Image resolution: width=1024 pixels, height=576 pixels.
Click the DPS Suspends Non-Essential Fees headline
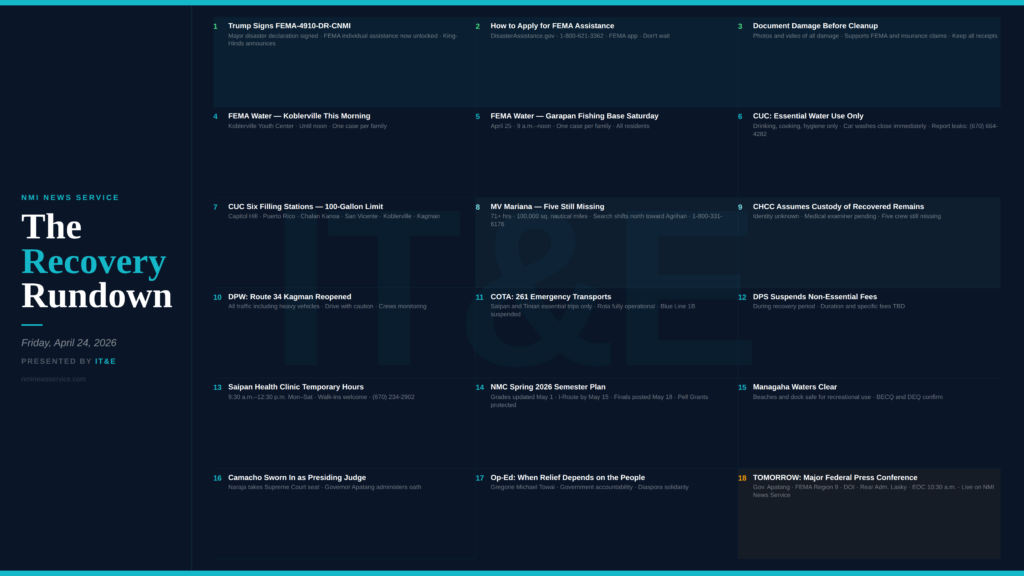point(814,297)
